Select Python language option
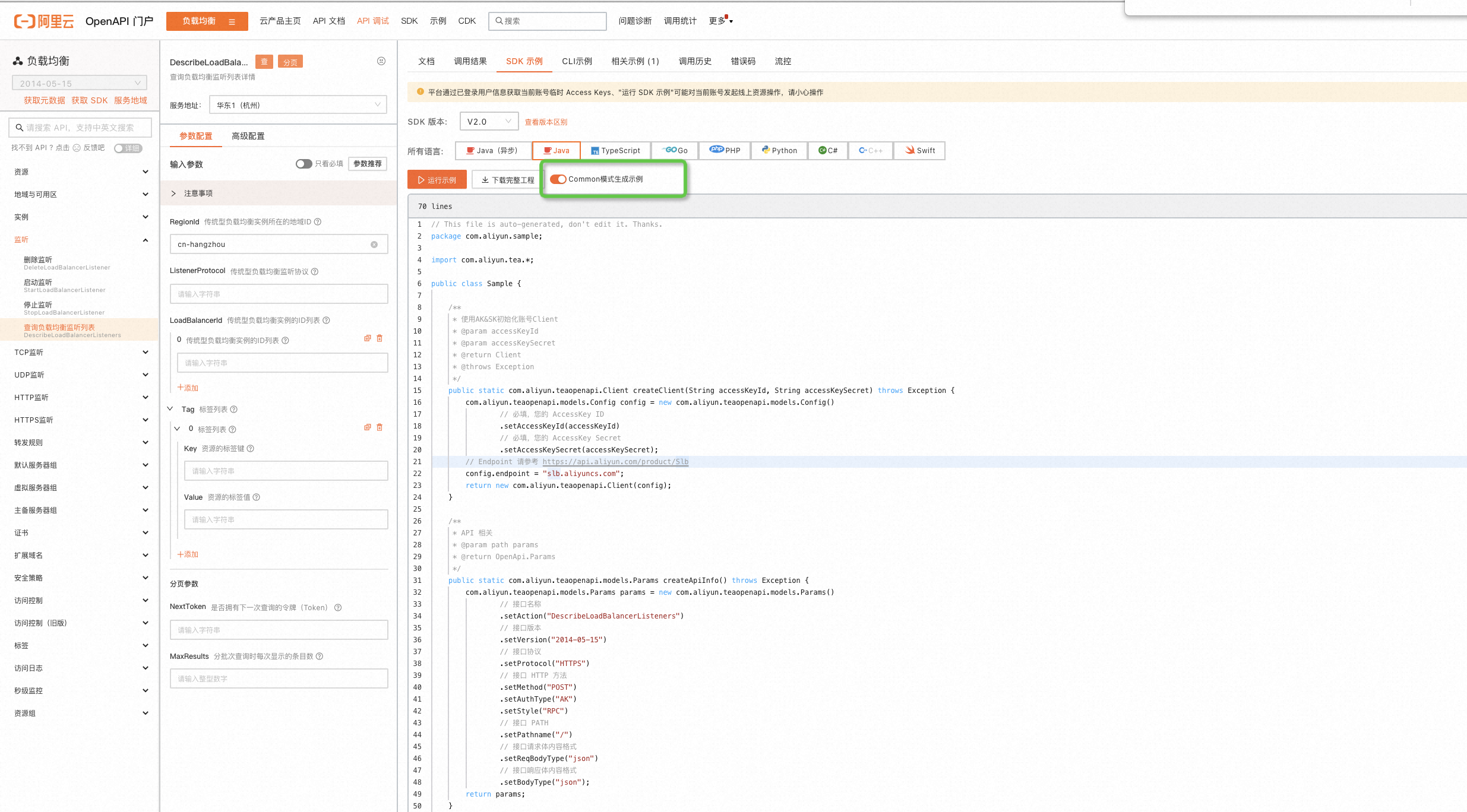Viewport: 1467px width, 812px height. pyautogui.click(x=779, y=151)
